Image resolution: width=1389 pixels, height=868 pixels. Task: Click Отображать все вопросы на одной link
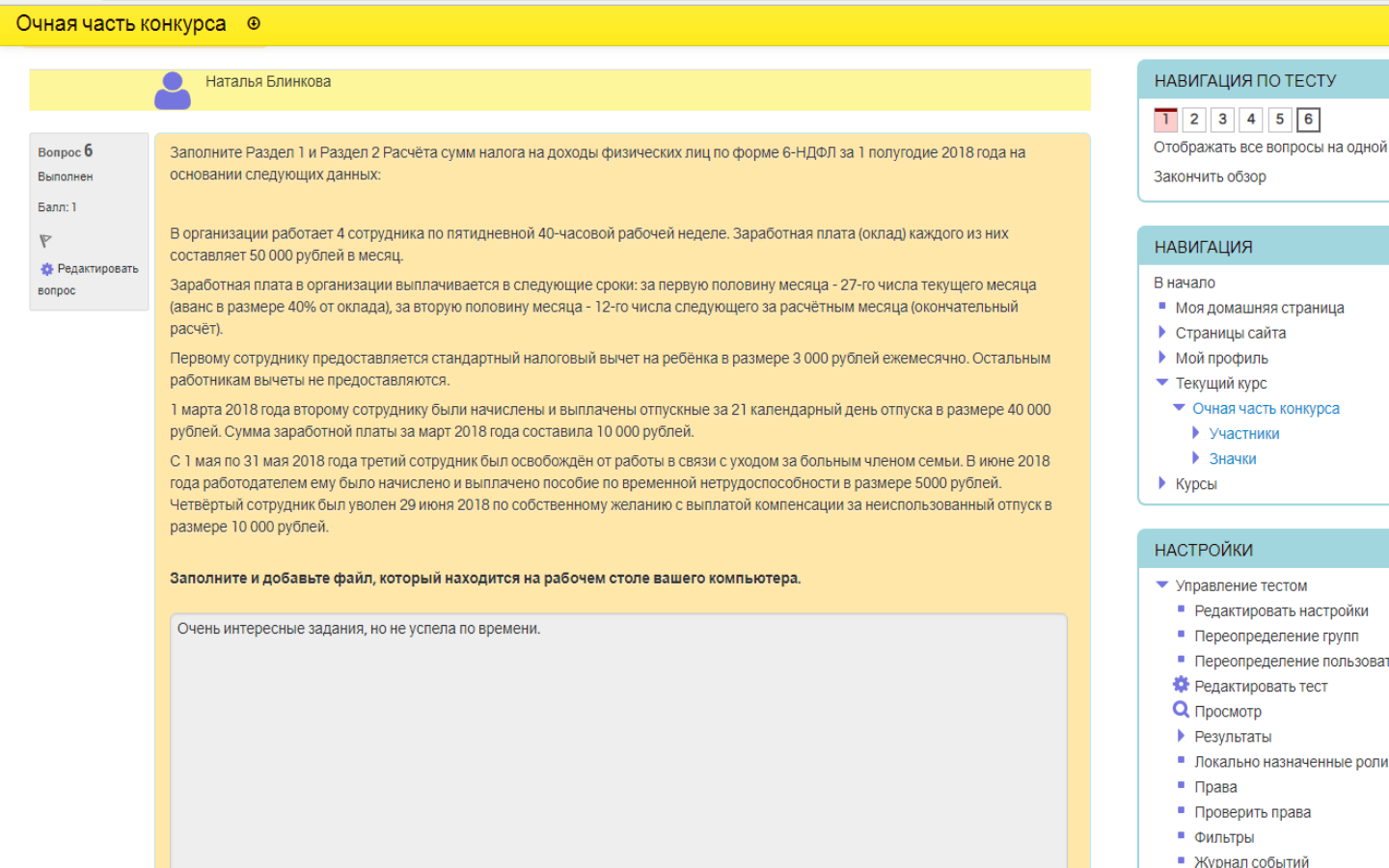[x=1270, y=147]
